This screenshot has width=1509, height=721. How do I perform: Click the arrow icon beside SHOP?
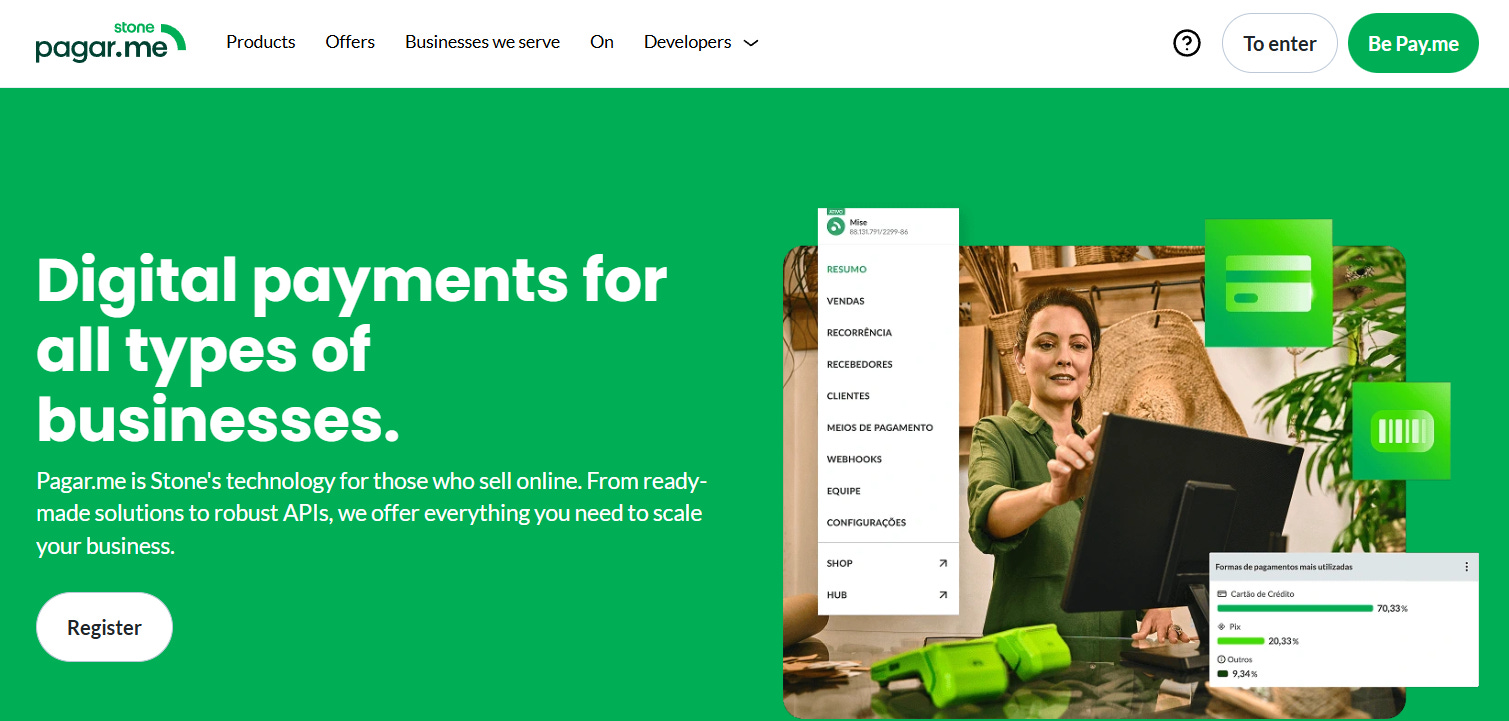[942, 563]
